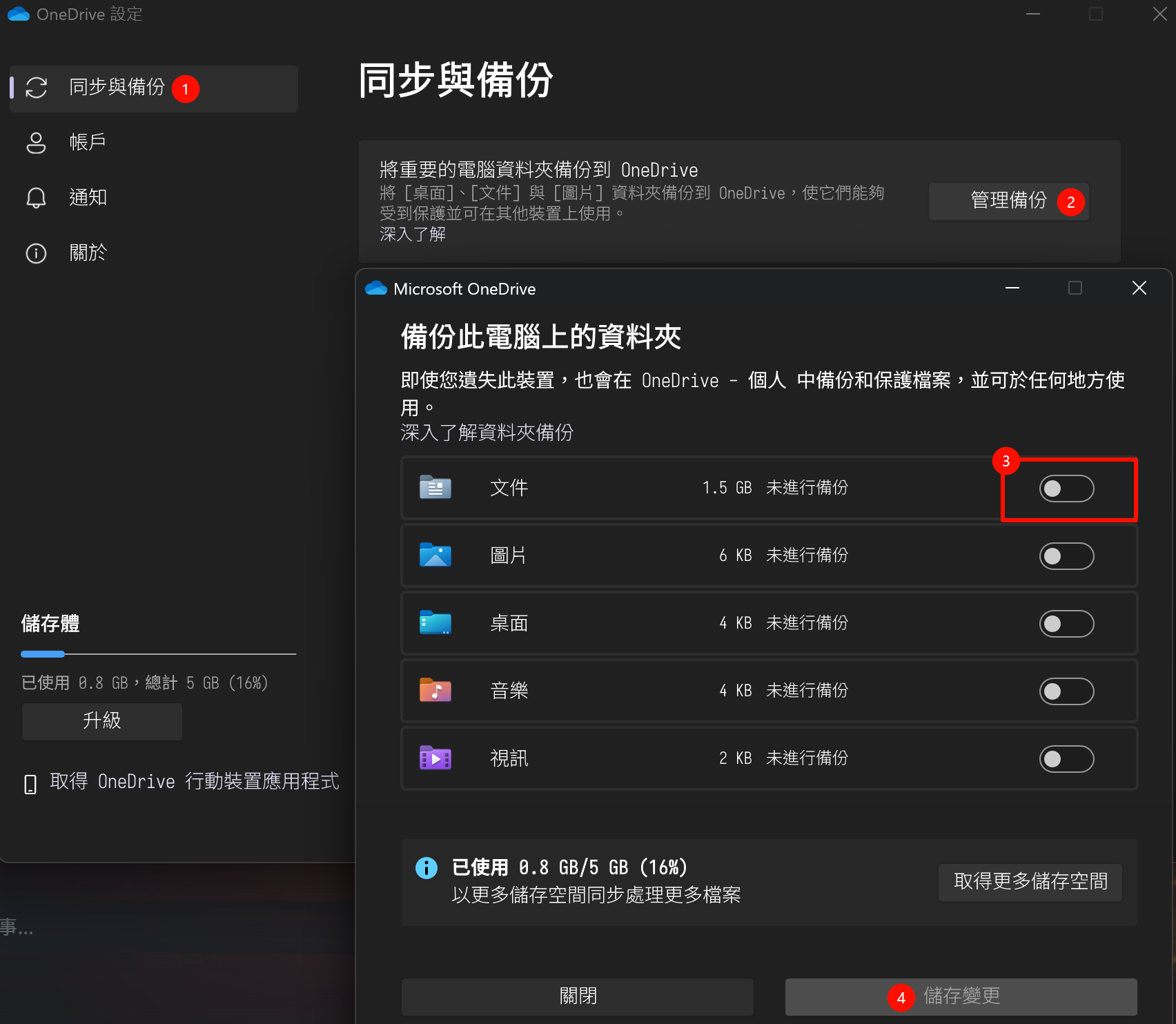Toggle backup for the 音樂 folder
This screenshot has width=1176, height=1024.
[x=1066, y=691]
